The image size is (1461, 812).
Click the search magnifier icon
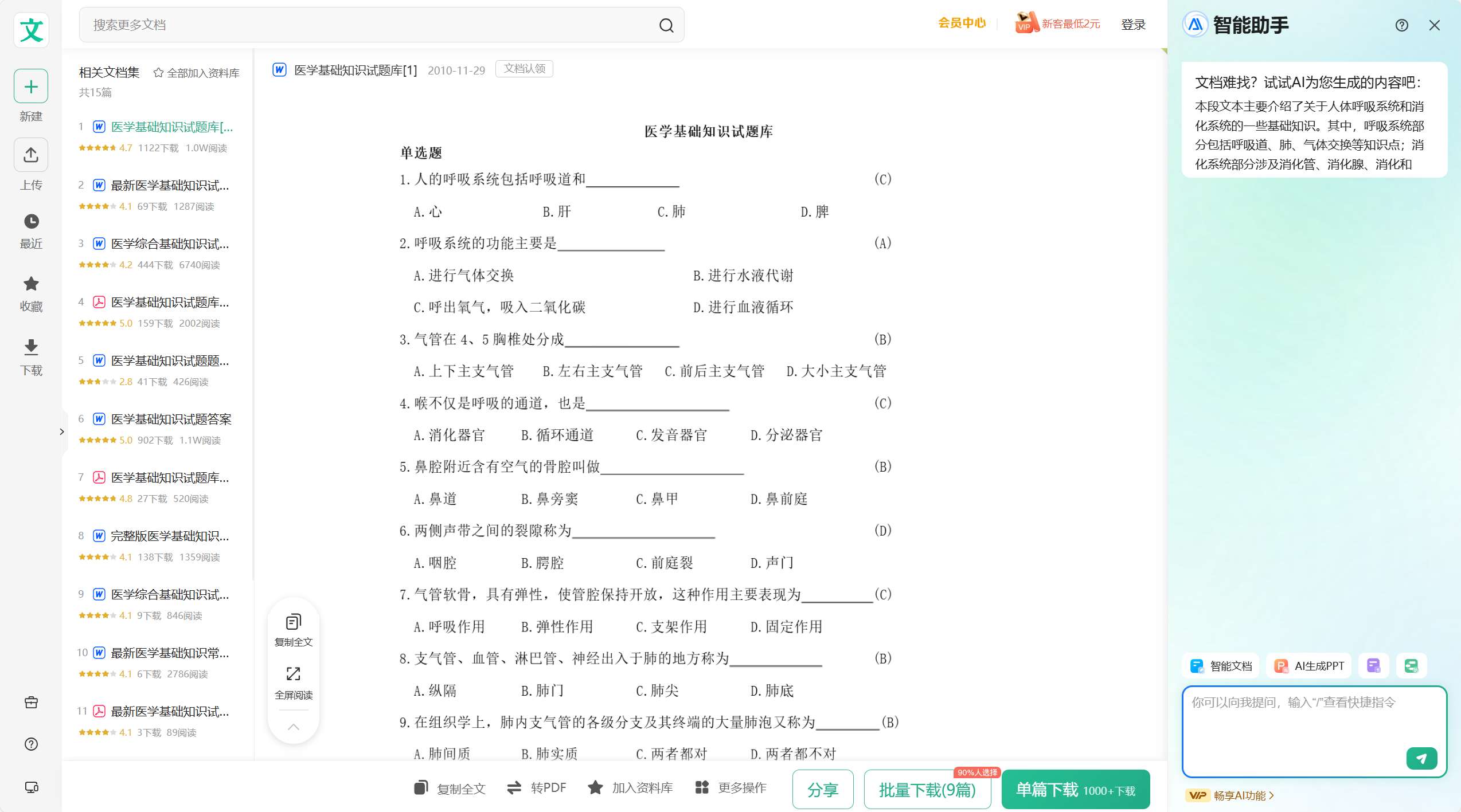pyautogui.click(x=666, y=25)
